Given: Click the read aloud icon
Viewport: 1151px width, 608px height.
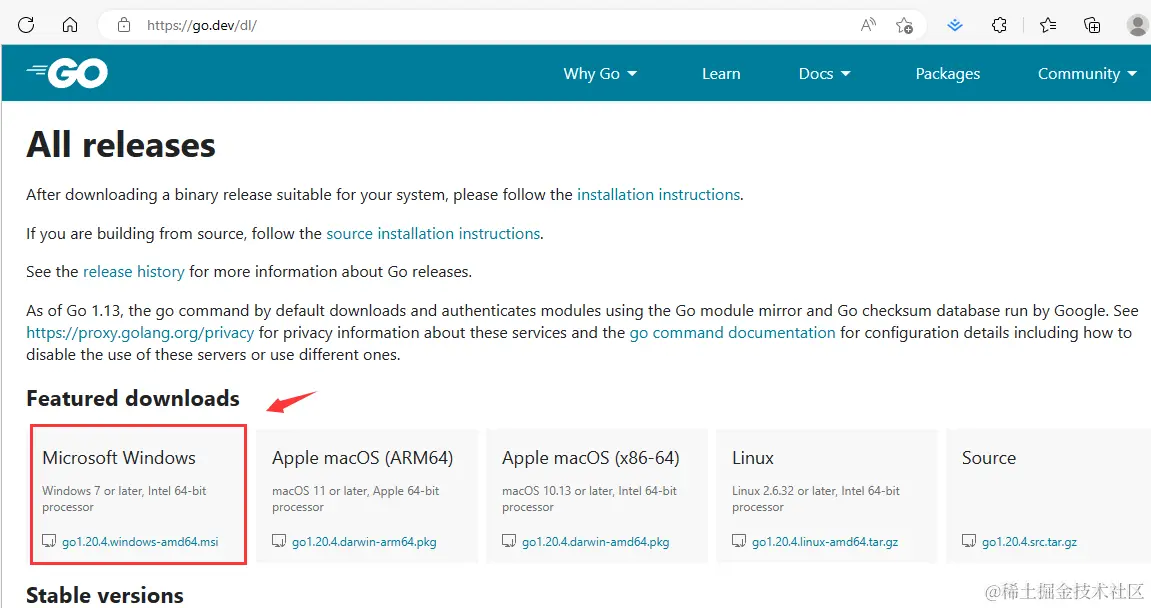Looking at the screenshot, I should coord(868,25).
